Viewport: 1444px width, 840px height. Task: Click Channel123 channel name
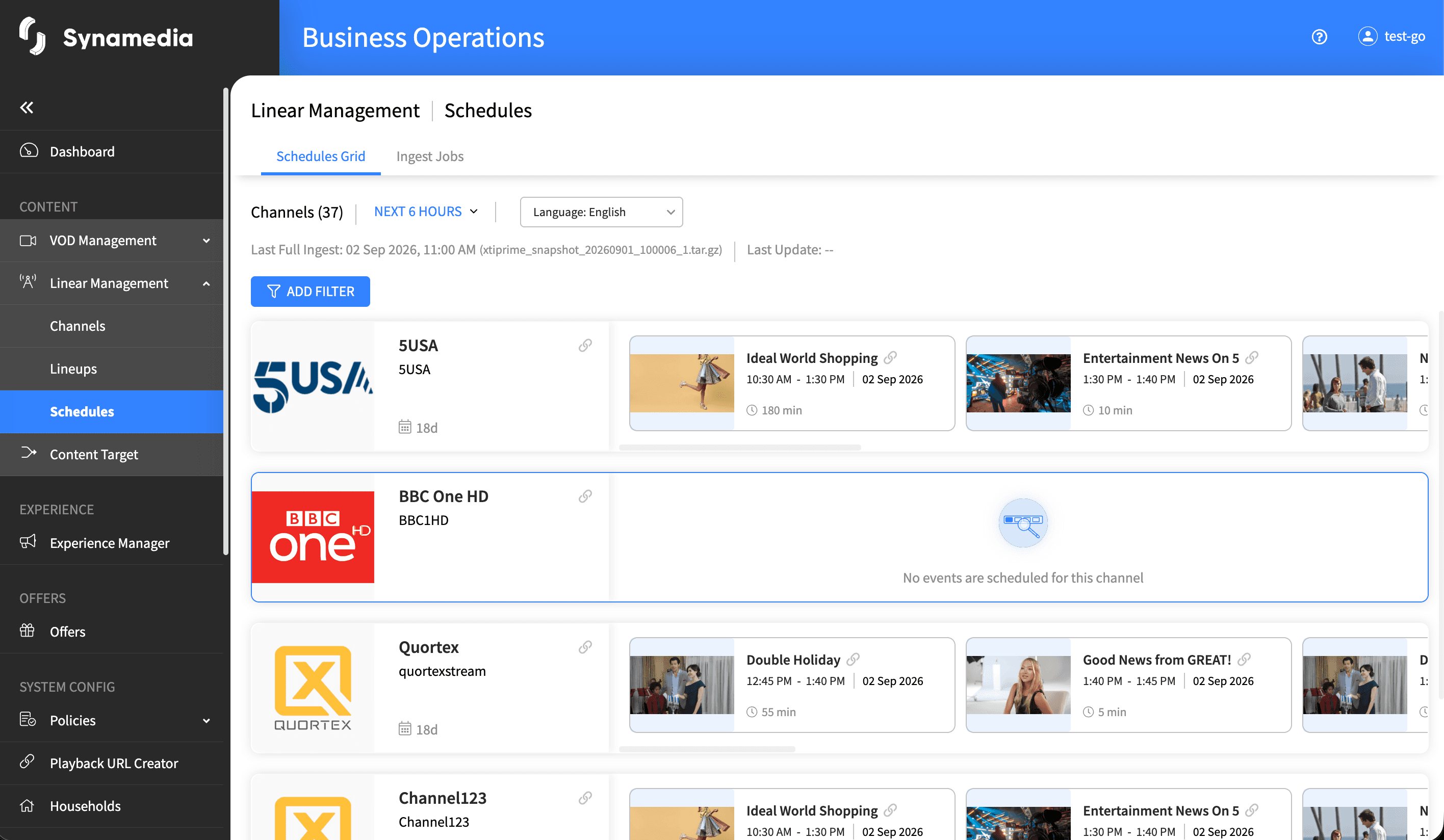443,798
